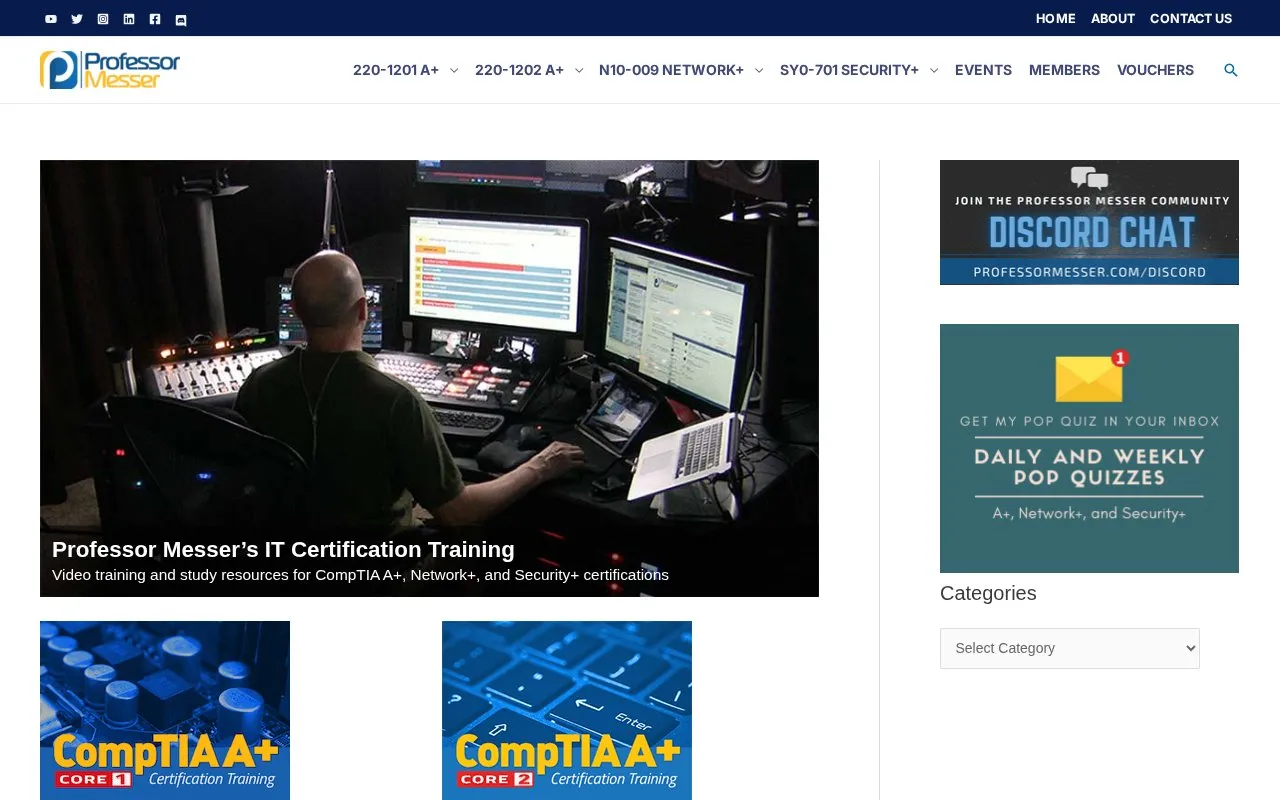Image resolution: width=1280 pixels, height=800 pixels.
Task: Click the "Video training and study resources" subtitle
Action: 360,575
